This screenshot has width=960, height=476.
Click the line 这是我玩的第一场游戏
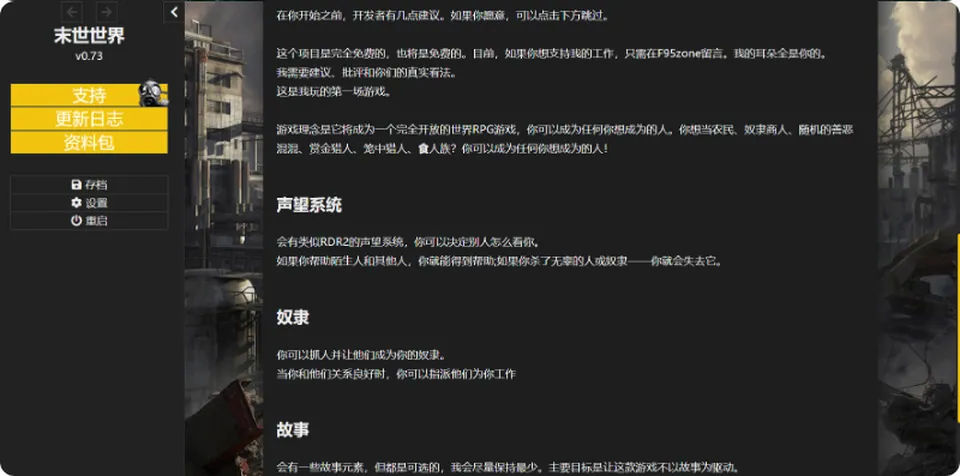click(x=334, y=92)
